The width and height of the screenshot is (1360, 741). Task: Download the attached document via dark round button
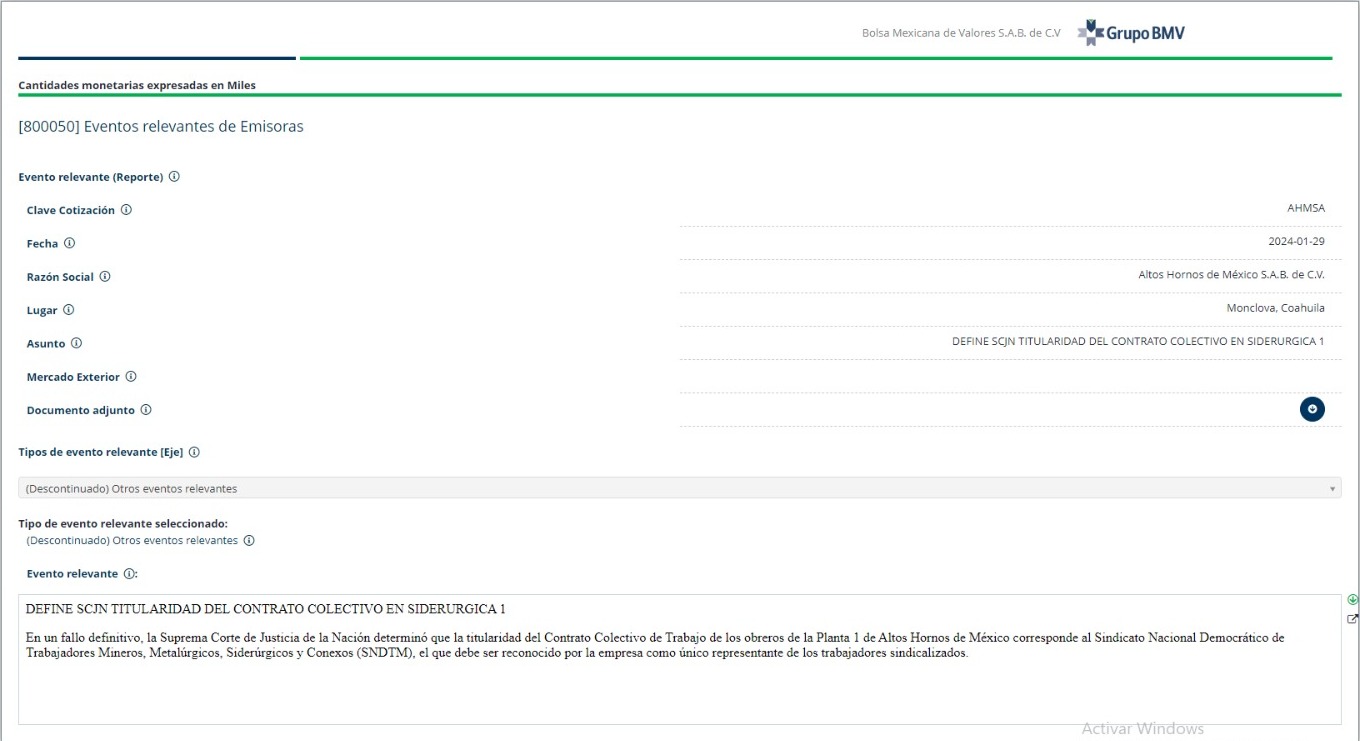point(1312,409)
